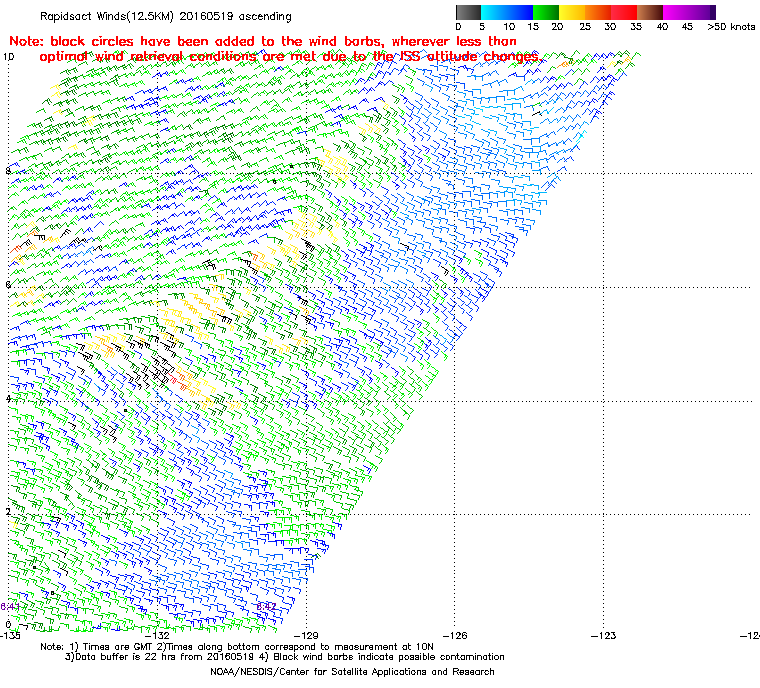Click the legend scale label '40'
Image resolution: width=760 pixels, height=688 pixels.
tap(662, 27)
